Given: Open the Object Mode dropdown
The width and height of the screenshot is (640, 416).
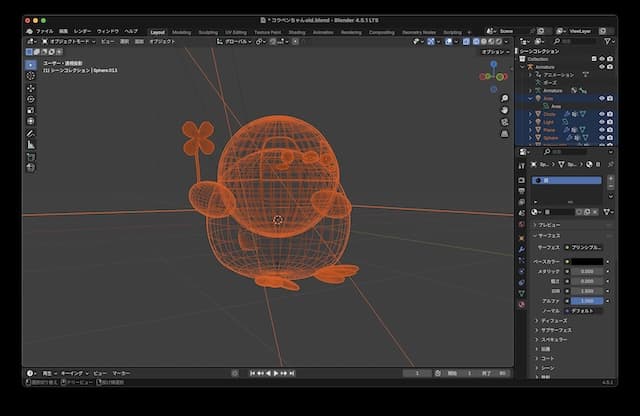Looking at the screenshot, I should pyautogui.click(x=69, y=42).
